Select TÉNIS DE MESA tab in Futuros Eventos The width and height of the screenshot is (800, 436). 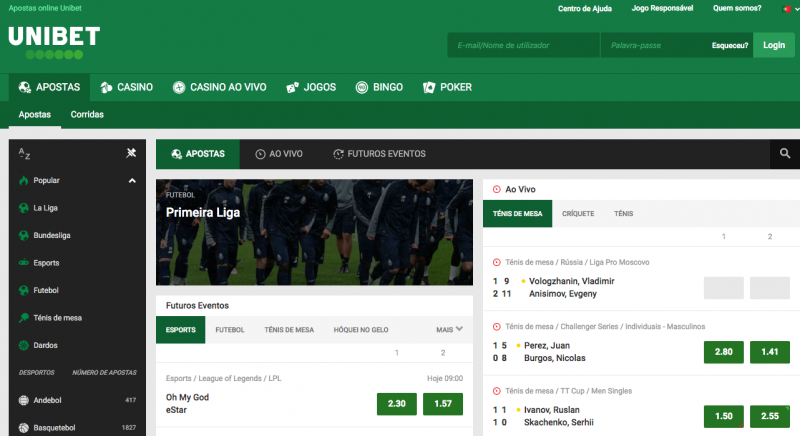tap(289, 330)
